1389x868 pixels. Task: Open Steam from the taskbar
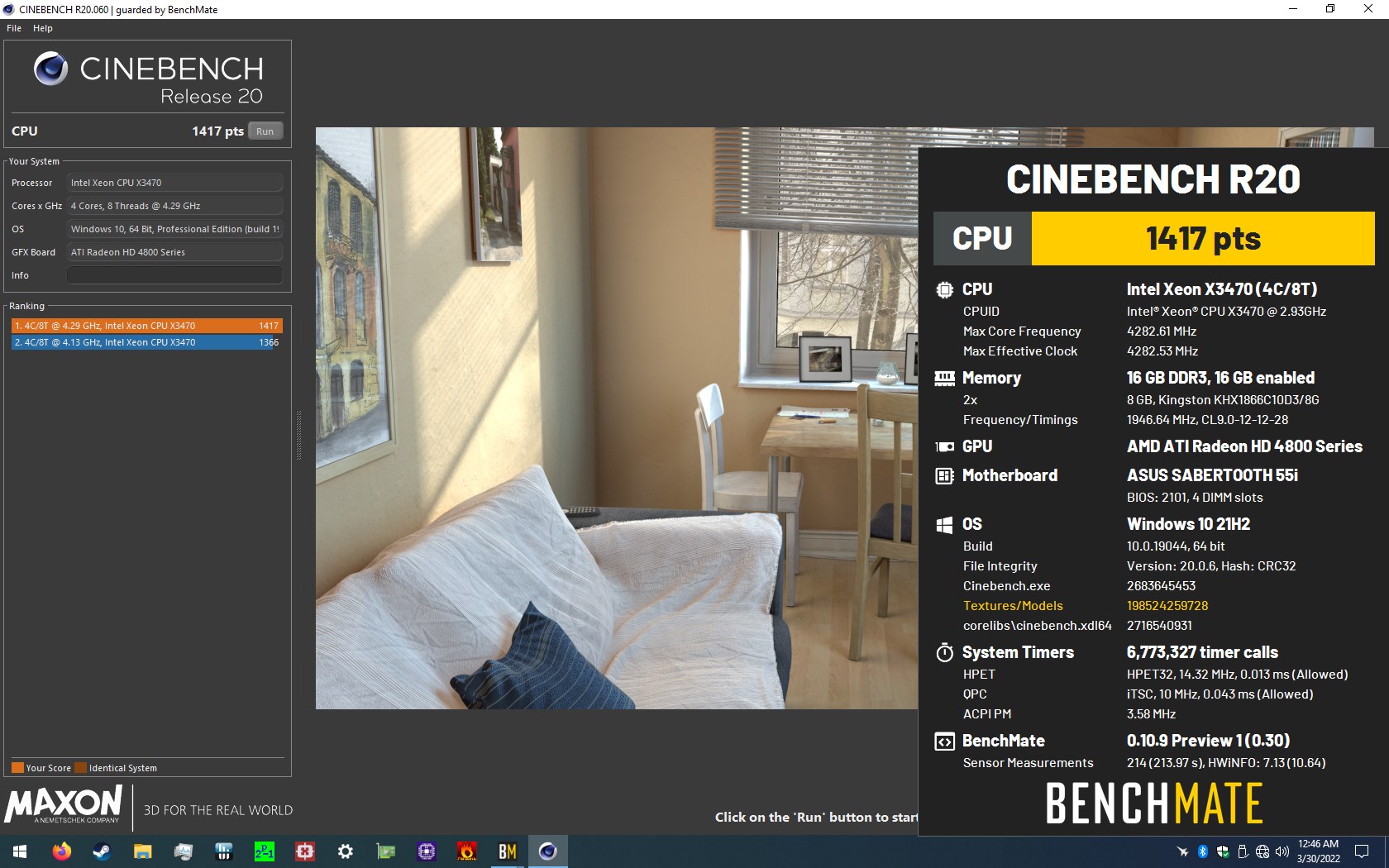pyautogui.click(x=102, y=851)
